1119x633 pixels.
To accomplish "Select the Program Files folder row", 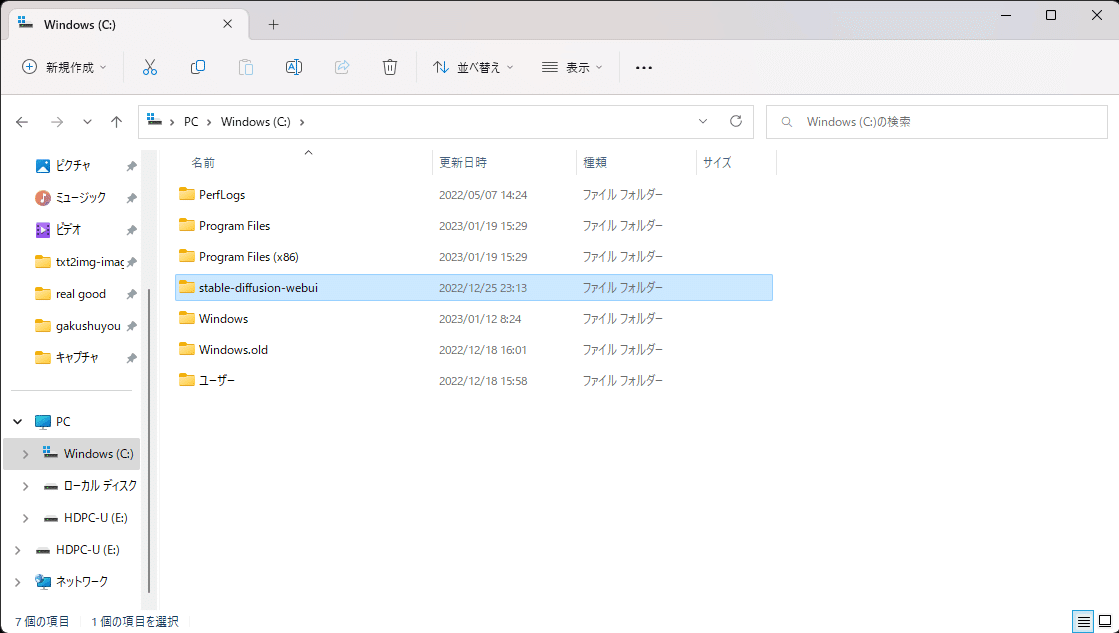I will point(473,226).
